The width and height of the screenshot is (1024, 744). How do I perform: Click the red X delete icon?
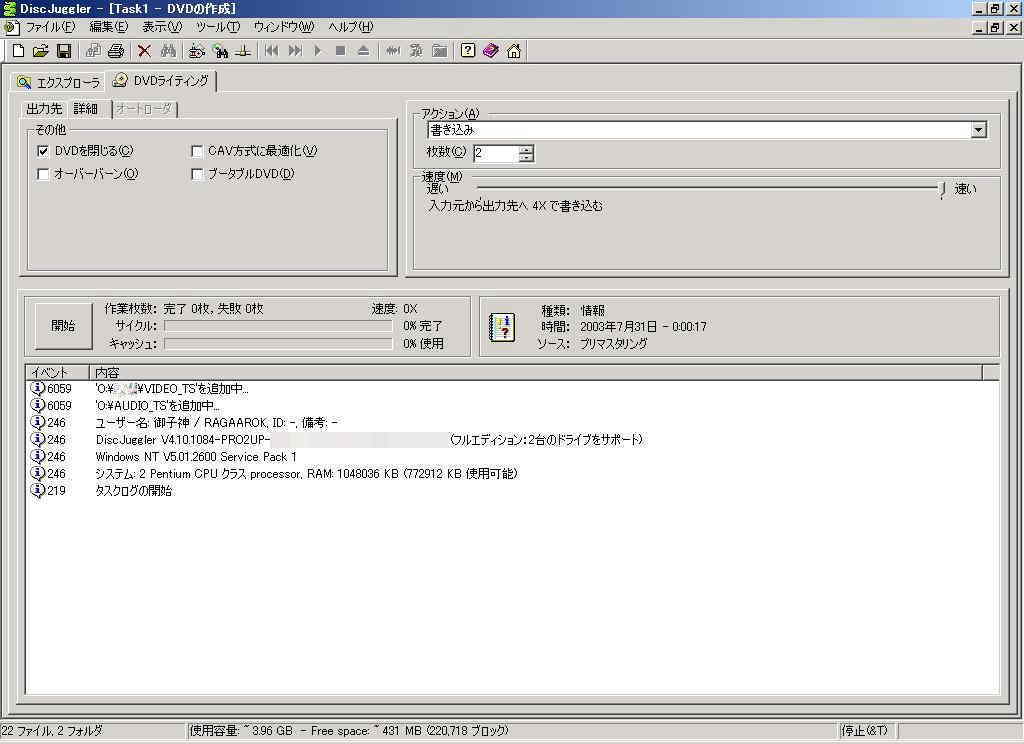pyautogui.click(x=144, y=51)
